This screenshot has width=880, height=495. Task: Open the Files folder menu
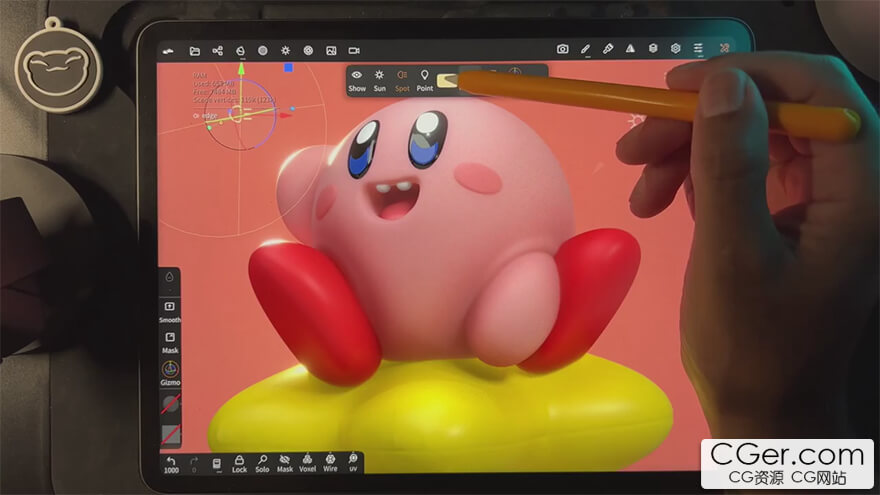coord(194,50)
